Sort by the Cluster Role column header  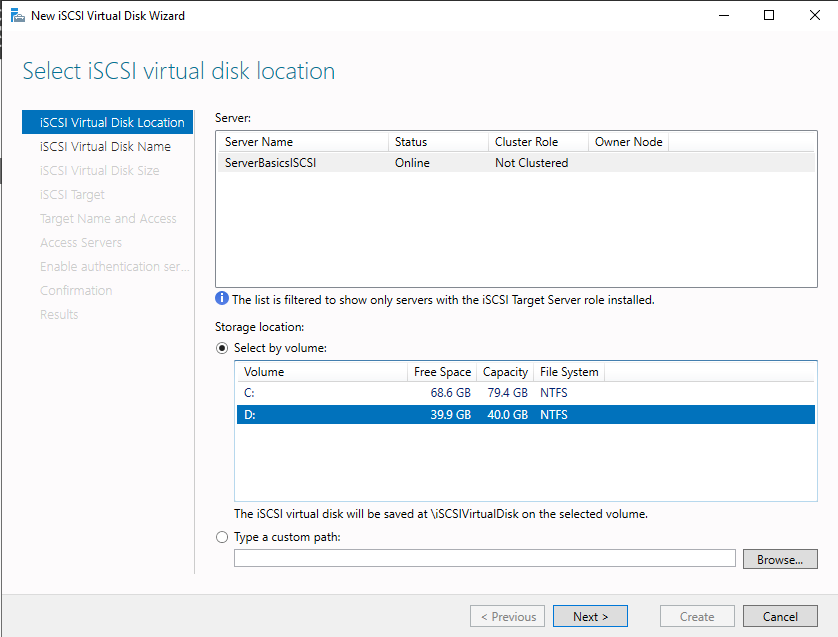(538, 142)
